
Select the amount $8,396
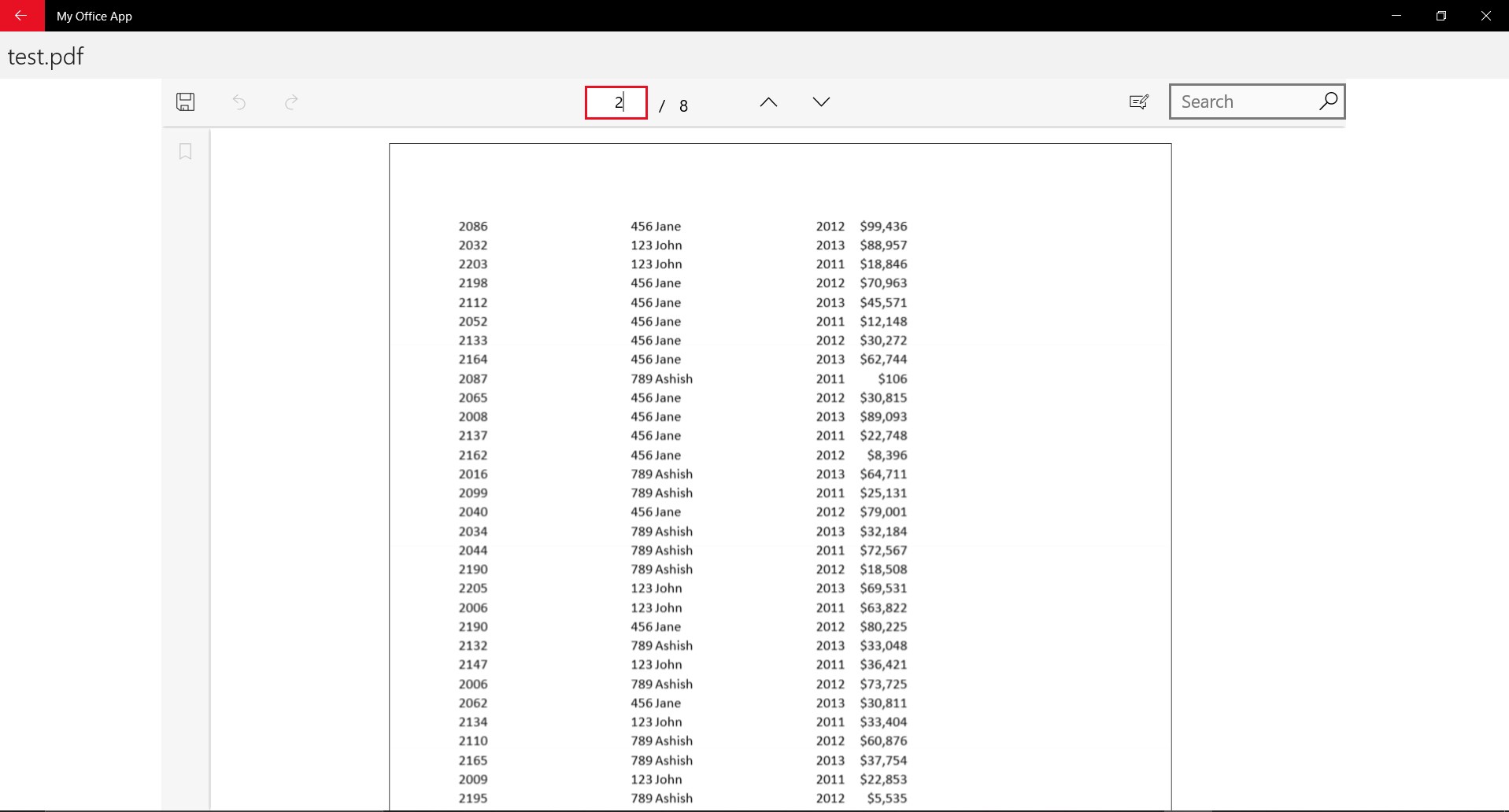tap(887, 455)
